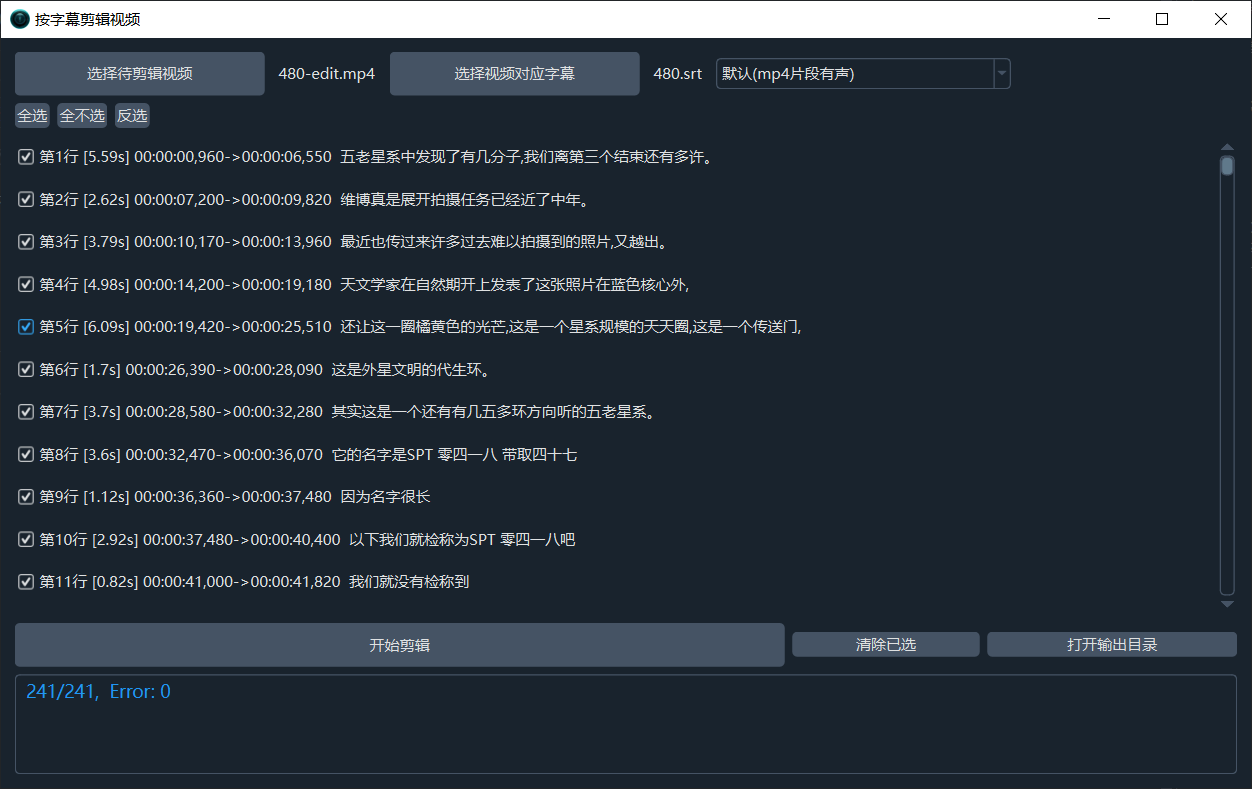Click 反选 to invert selection

pyautogui.click(x=132, y=116)
